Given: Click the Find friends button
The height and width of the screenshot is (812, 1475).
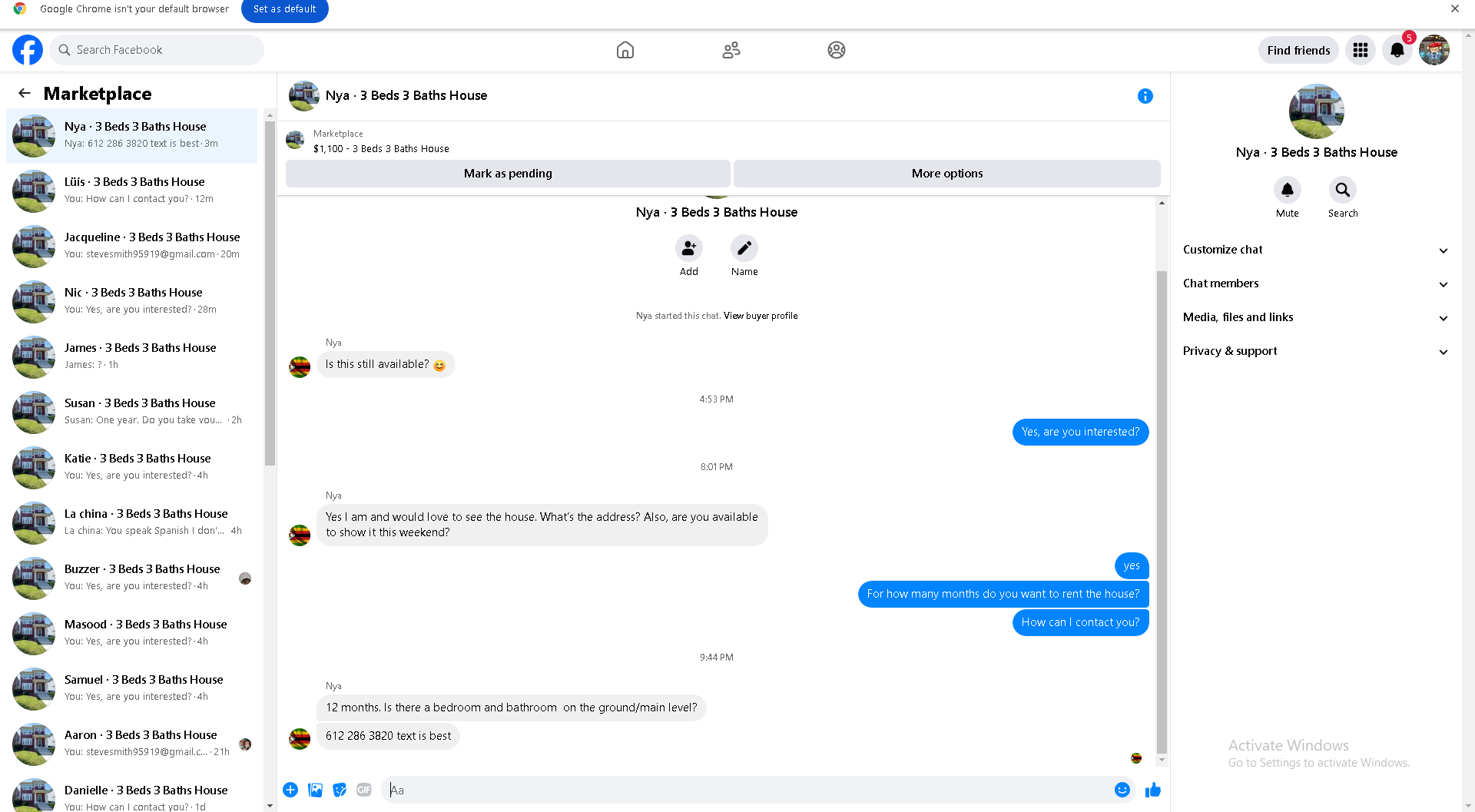Looking at the screenshot, I should click(x=1298, y=50).
